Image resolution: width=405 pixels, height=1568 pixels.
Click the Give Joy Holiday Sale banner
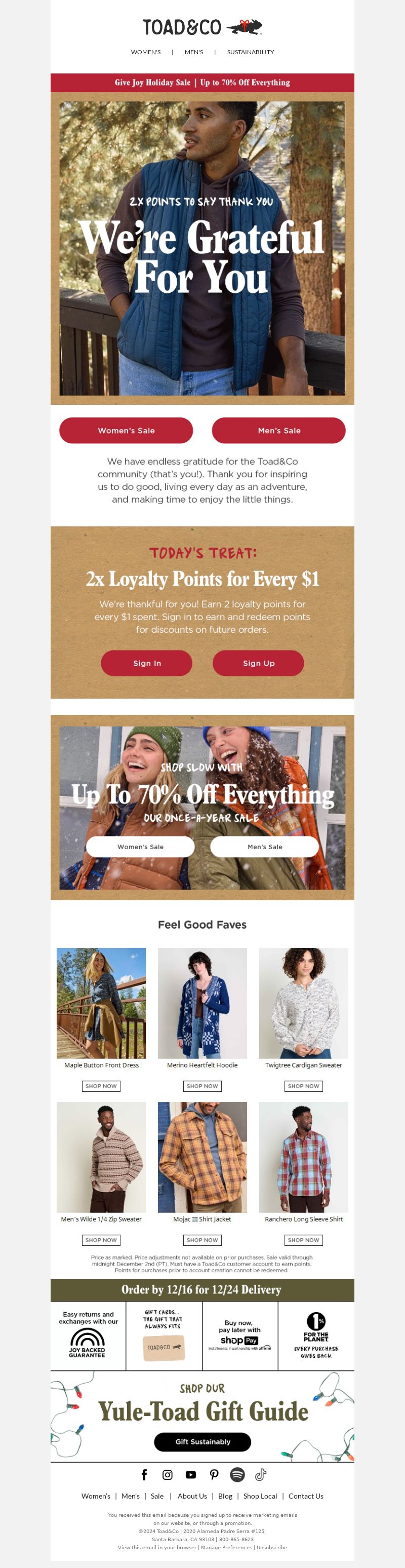coord(202,82)
